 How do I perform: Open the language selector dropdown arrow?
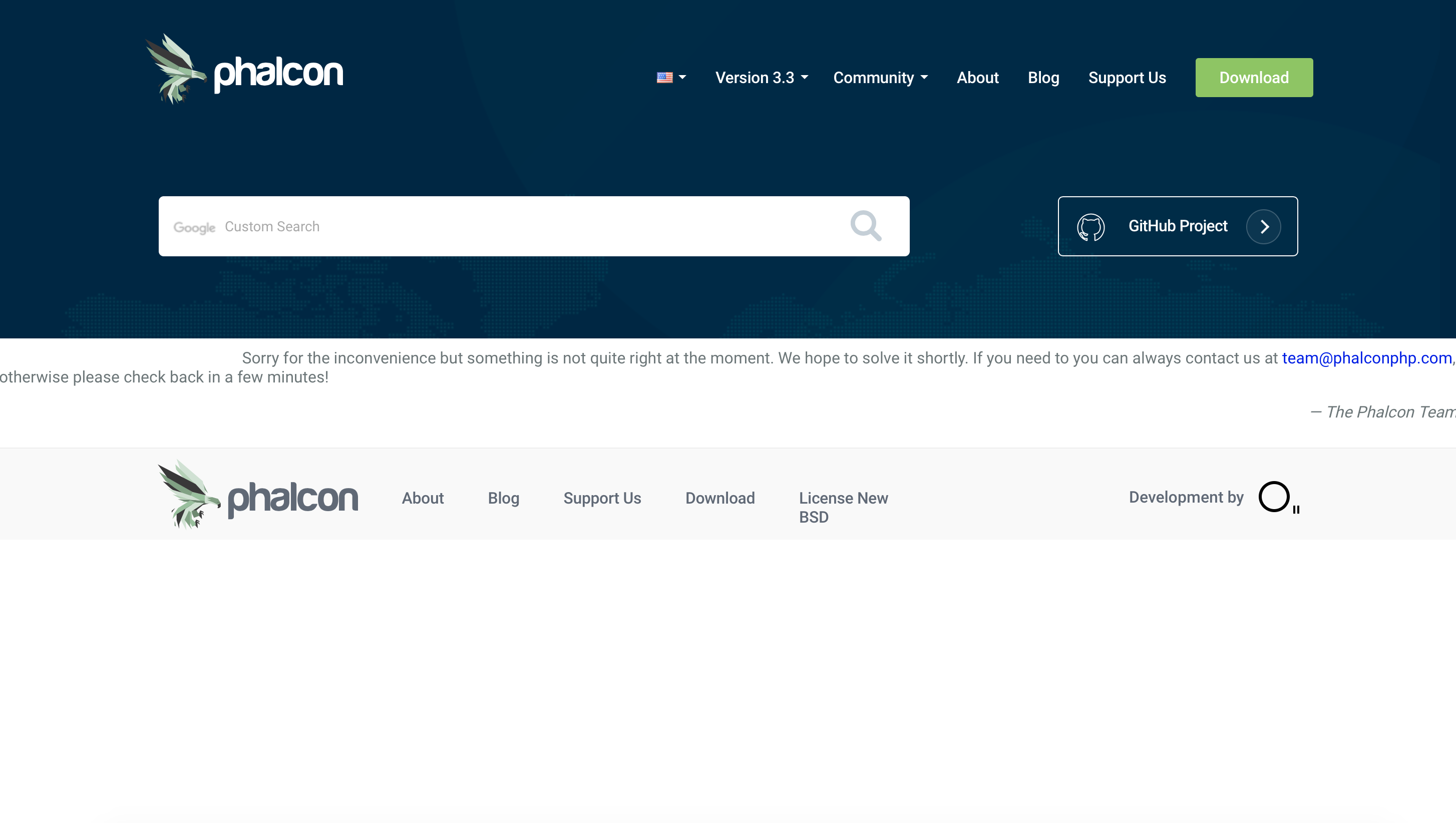682,78
